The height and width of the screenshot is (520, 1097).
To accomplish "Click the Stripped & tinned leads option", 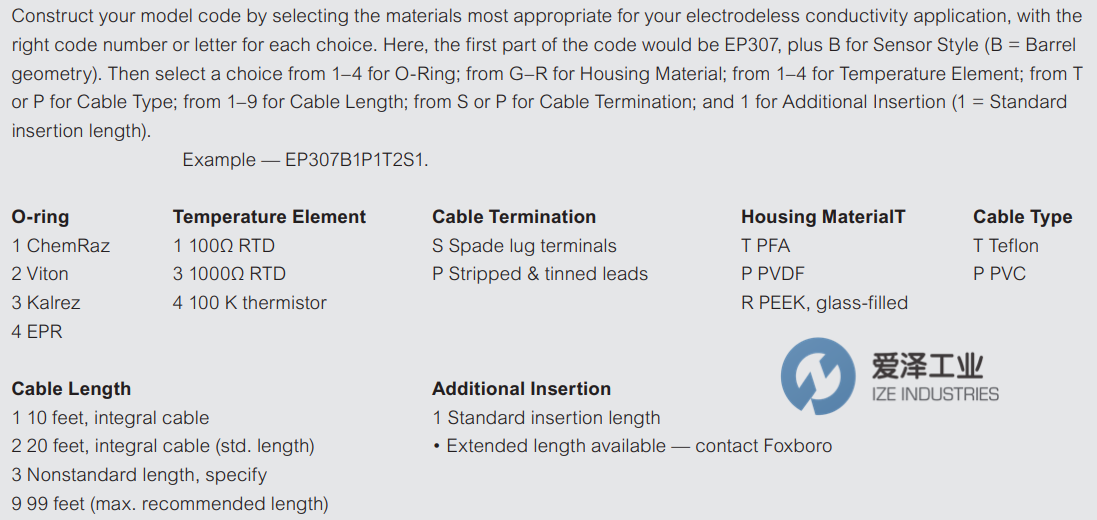I will (540, 274).
